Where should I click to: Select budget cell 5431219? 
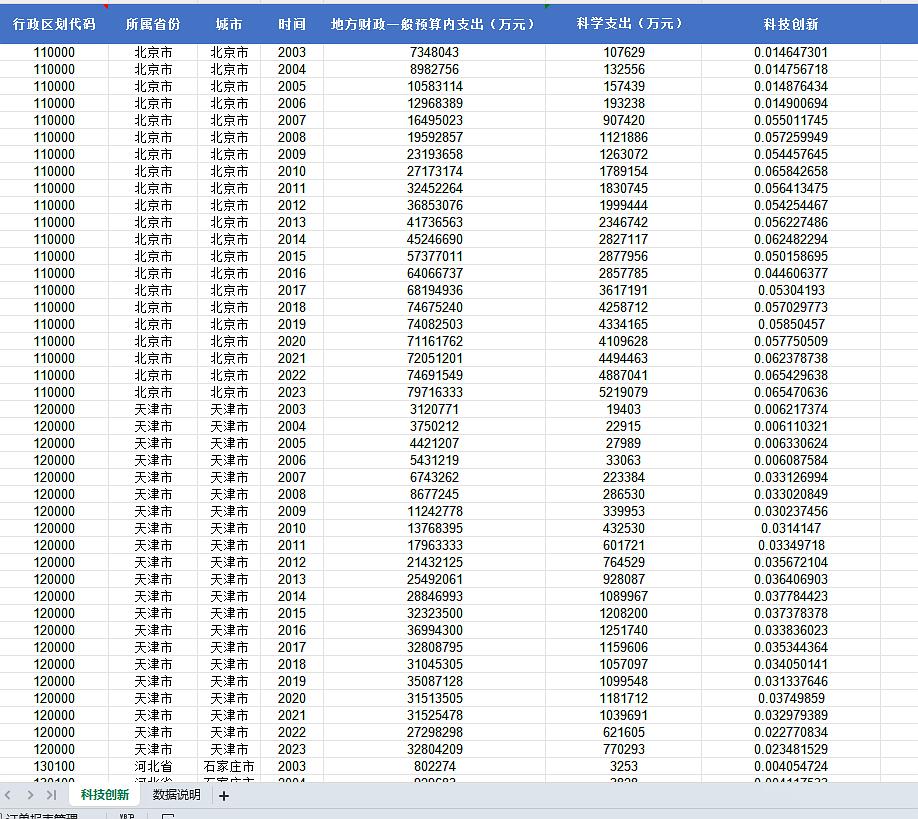434,460
